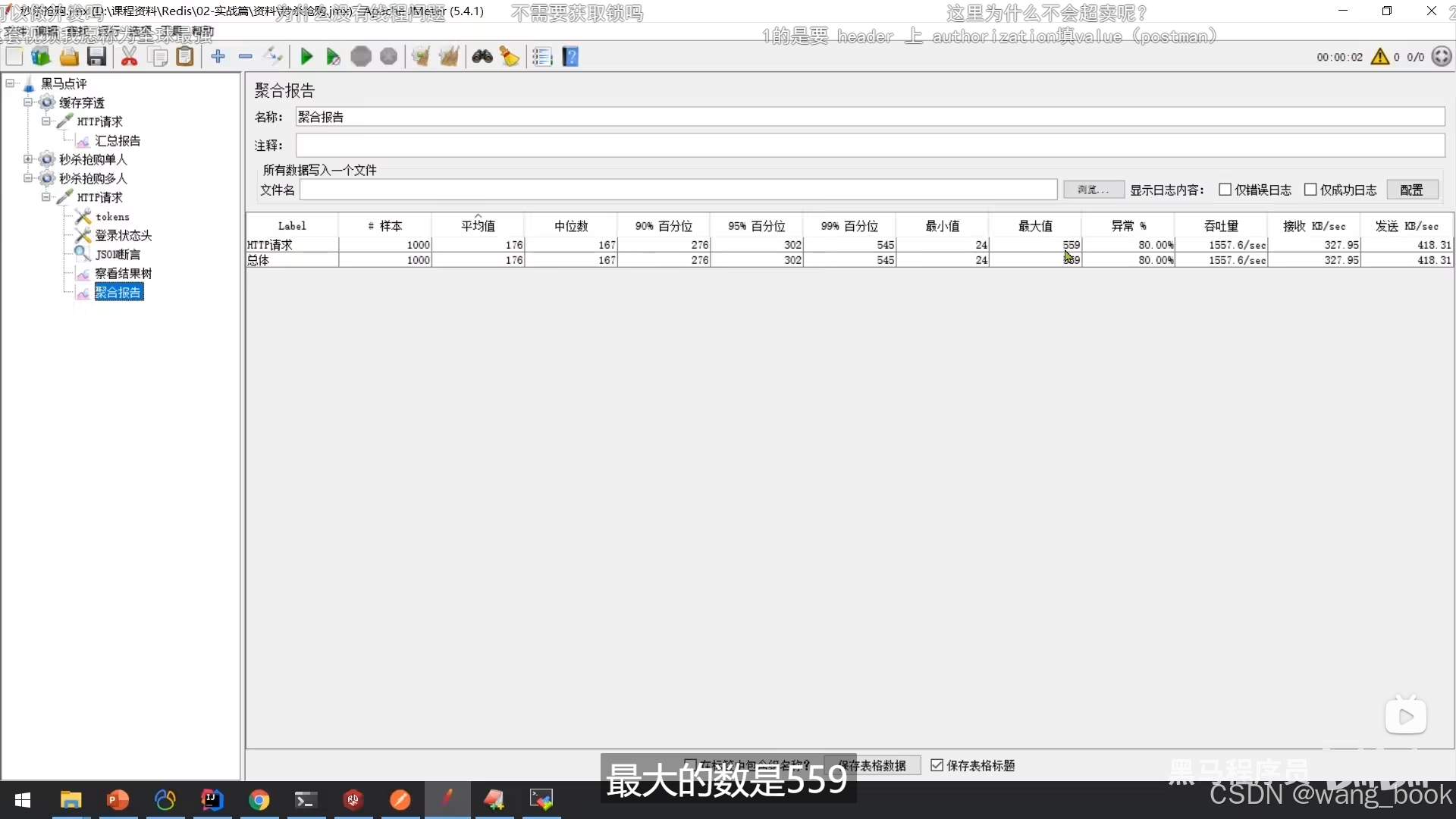Image resolution: width=1456 pixels, height=819 pixels.
Task: Select JSON断言 in the tree
Action: pos(118,254)
